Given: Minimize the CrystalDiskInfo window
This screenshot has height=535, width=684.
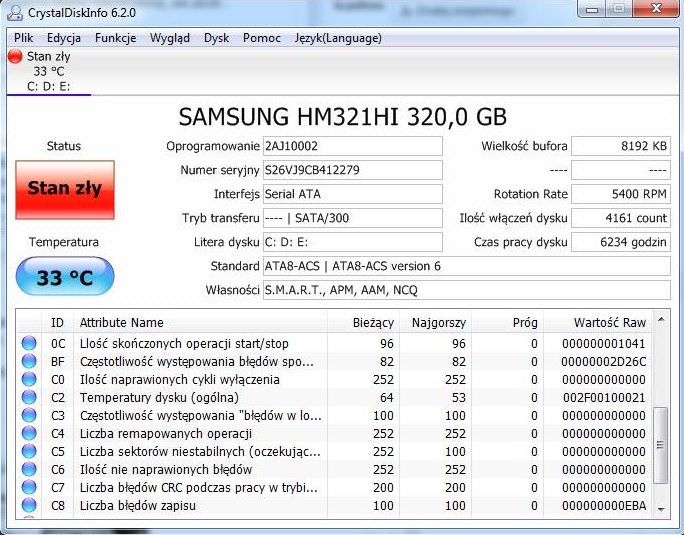Looking at the screenshot, I should click(592, 9).
